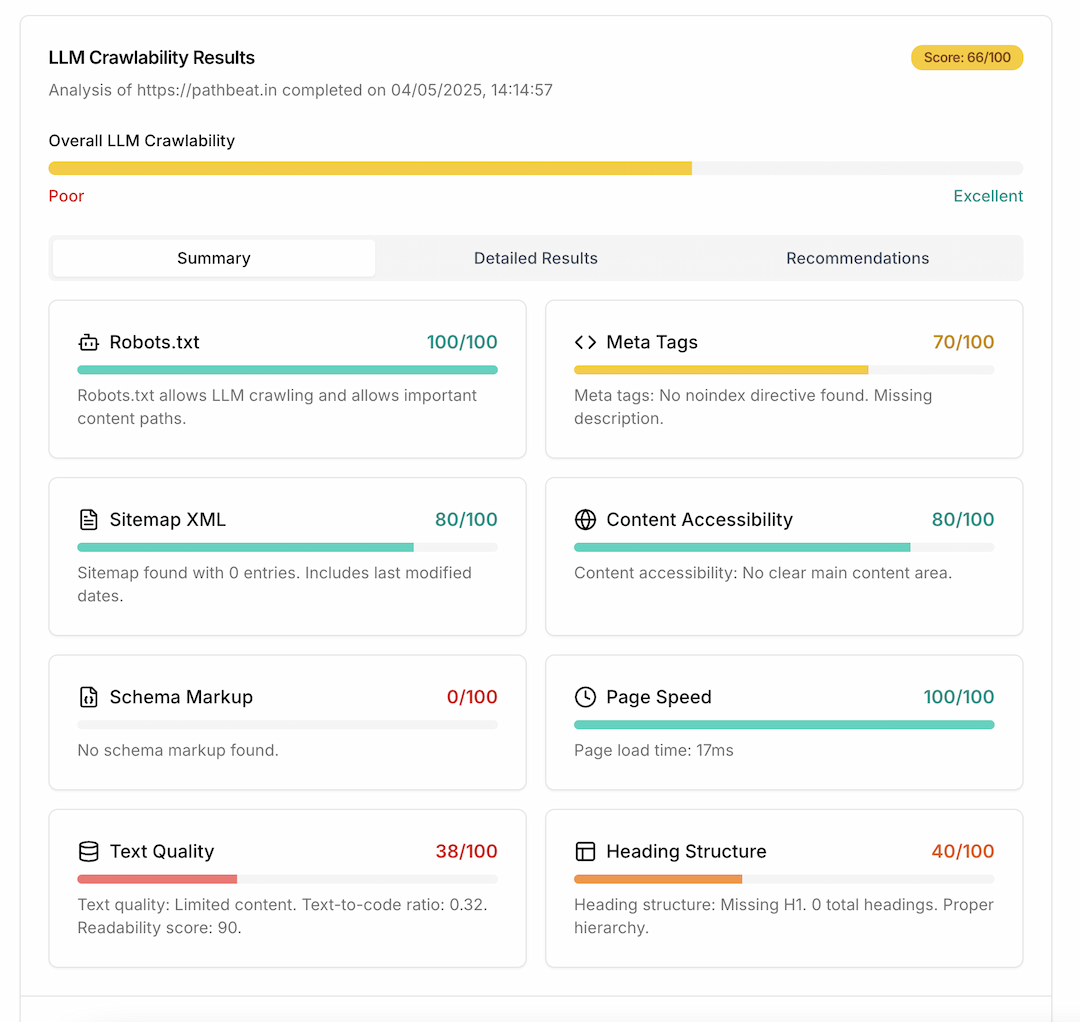
Task: Click the Sitemap XML document icon
Action: pyautogui.click(x=89, y=520)
